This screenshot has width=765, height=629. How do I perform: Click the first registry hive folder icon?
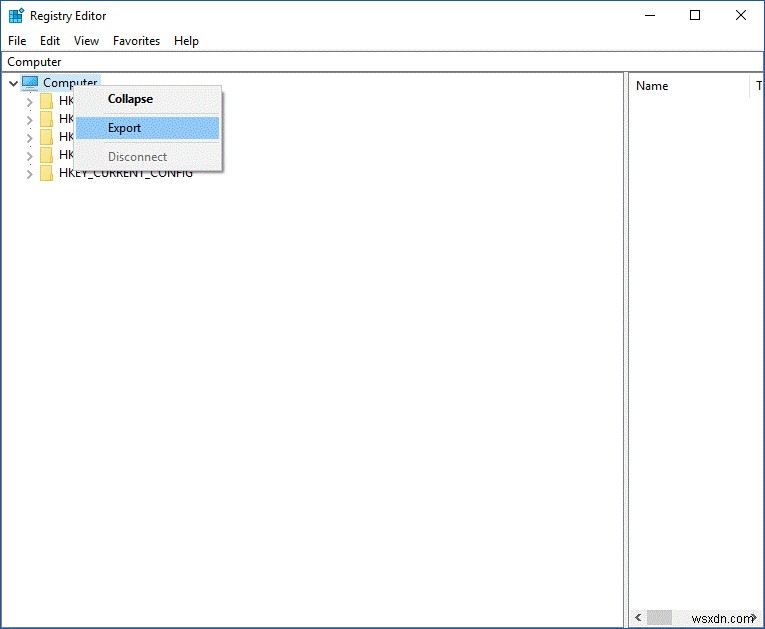[46, 101]
